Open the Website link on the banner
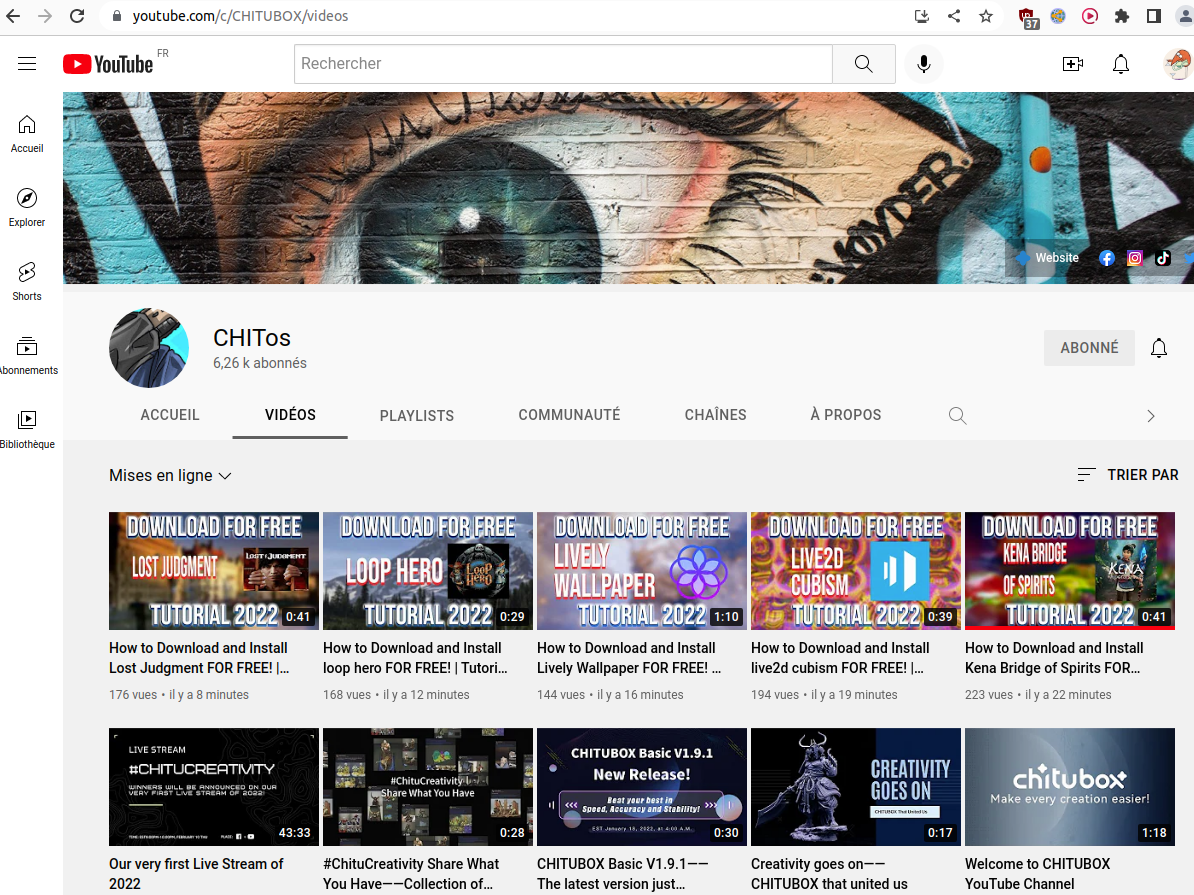Image resolution: width=1194 pixels, height=895 pixels. (1048, 258)
